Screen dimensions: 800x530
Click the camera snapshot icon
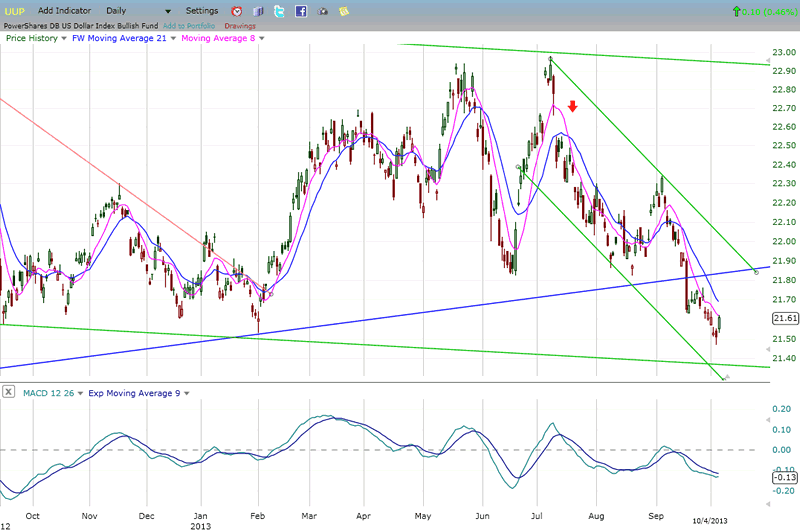(x=322, y=10)
